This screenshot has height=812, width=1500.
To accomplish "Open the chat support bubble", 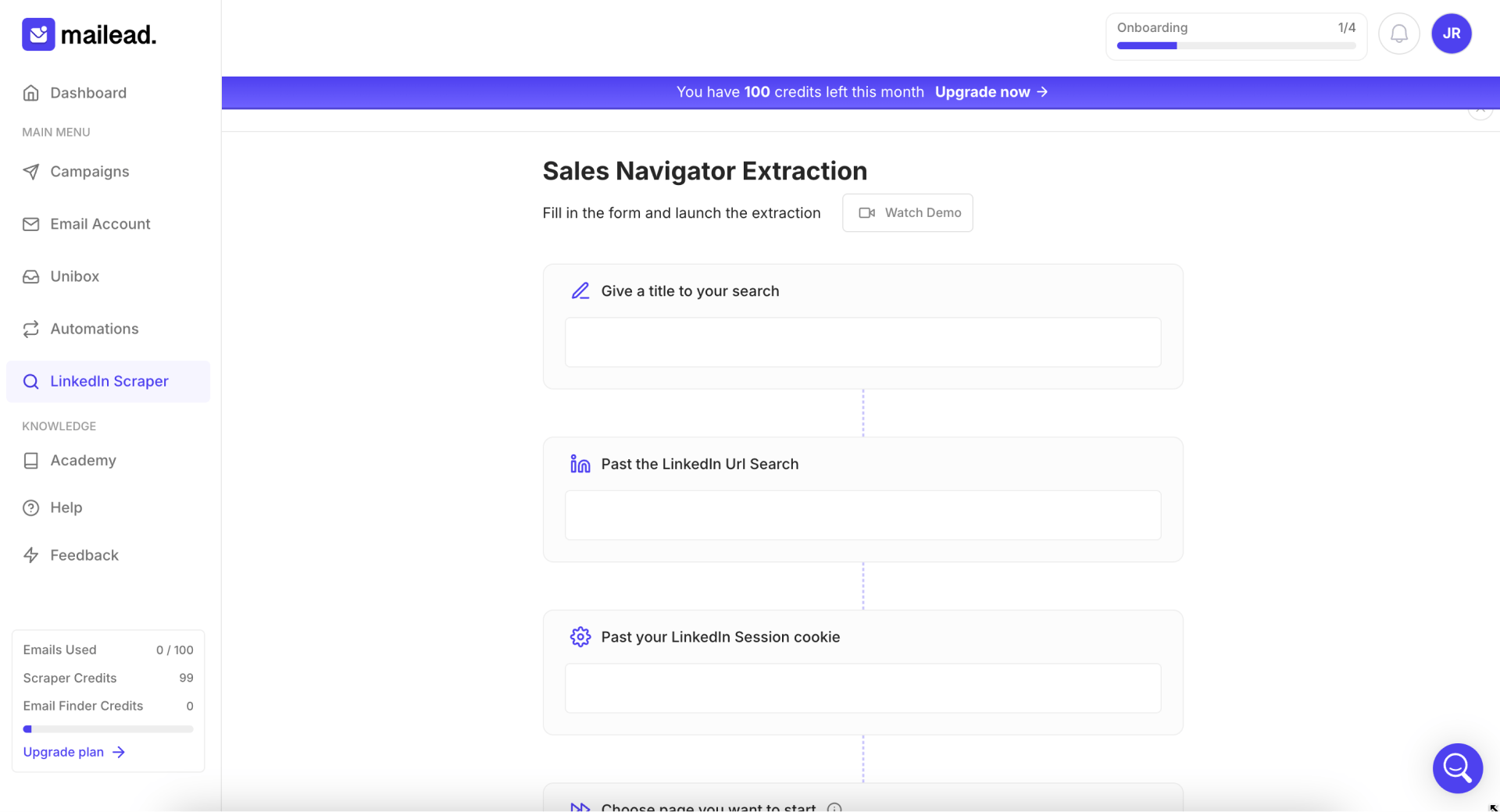I will tap(1457, 768).
